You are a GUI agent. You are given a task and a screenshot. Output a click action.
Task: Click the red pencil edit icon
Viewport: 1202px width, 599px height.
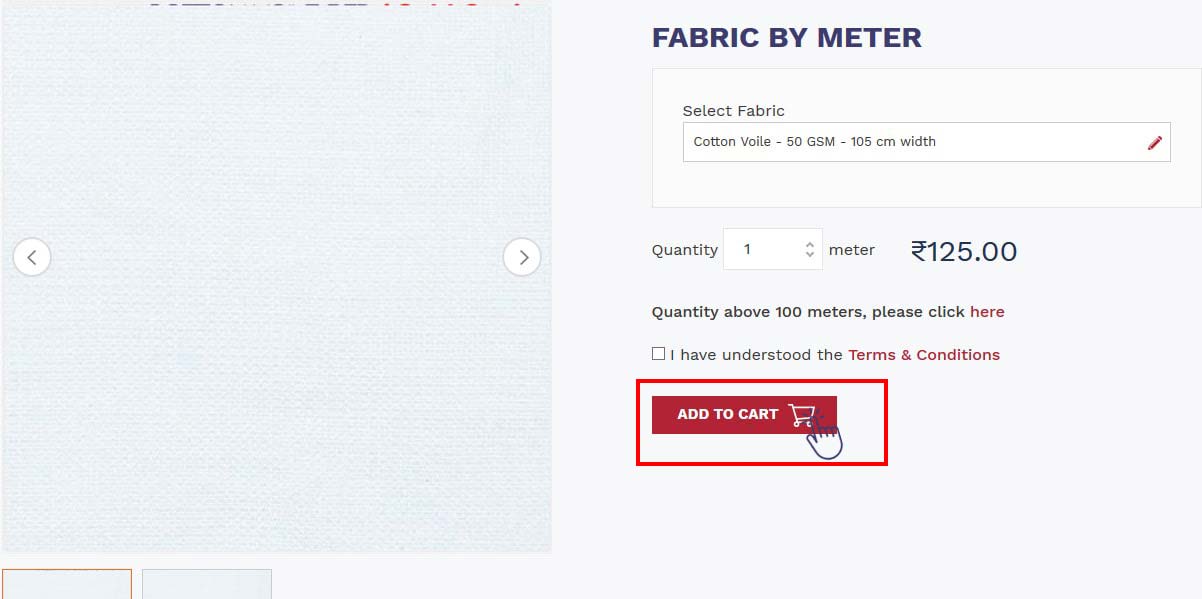tap(1155, 143)
